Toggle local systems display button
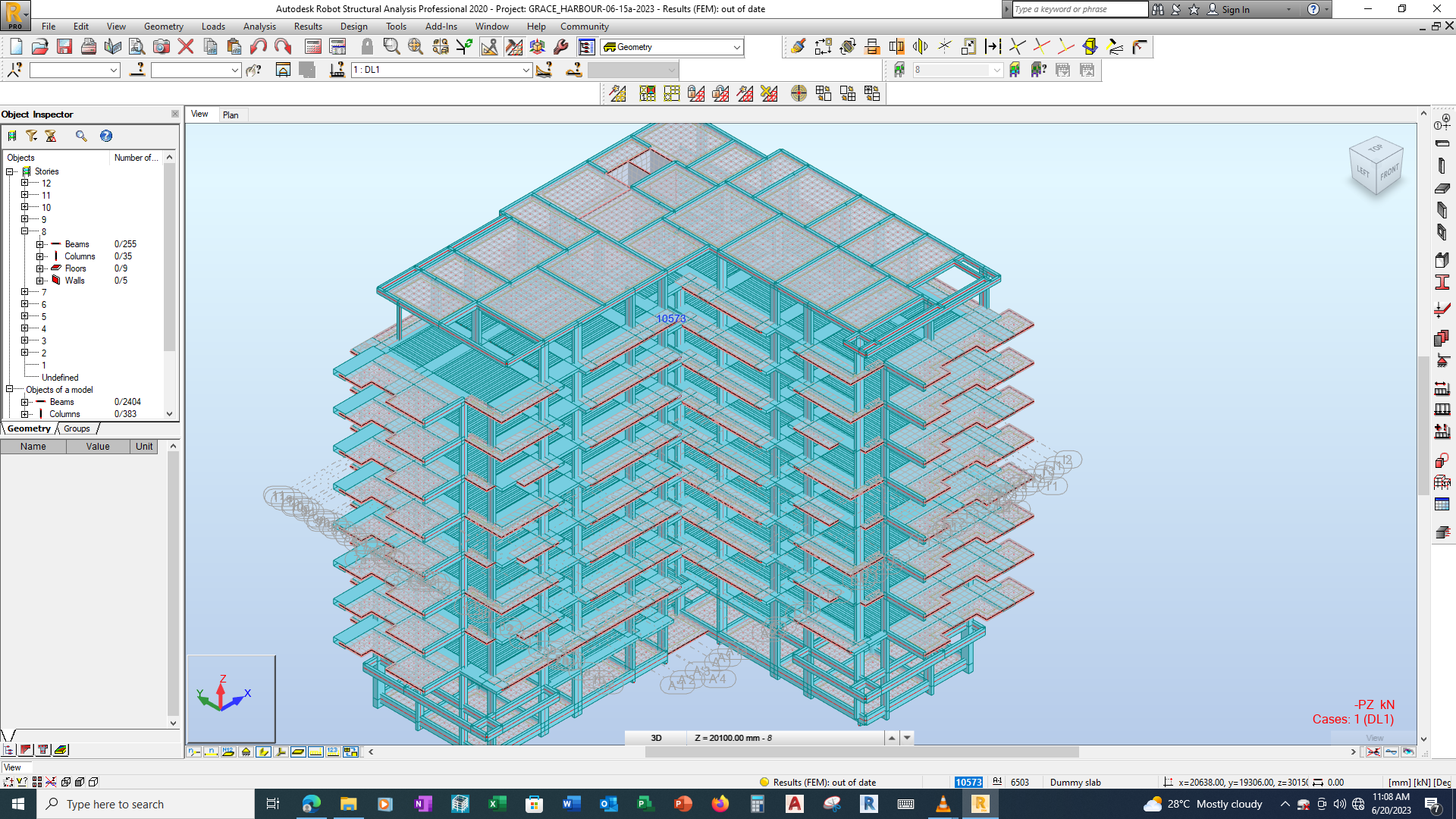Viewport: 1456px width, 819px height. (x=281, y=752)
